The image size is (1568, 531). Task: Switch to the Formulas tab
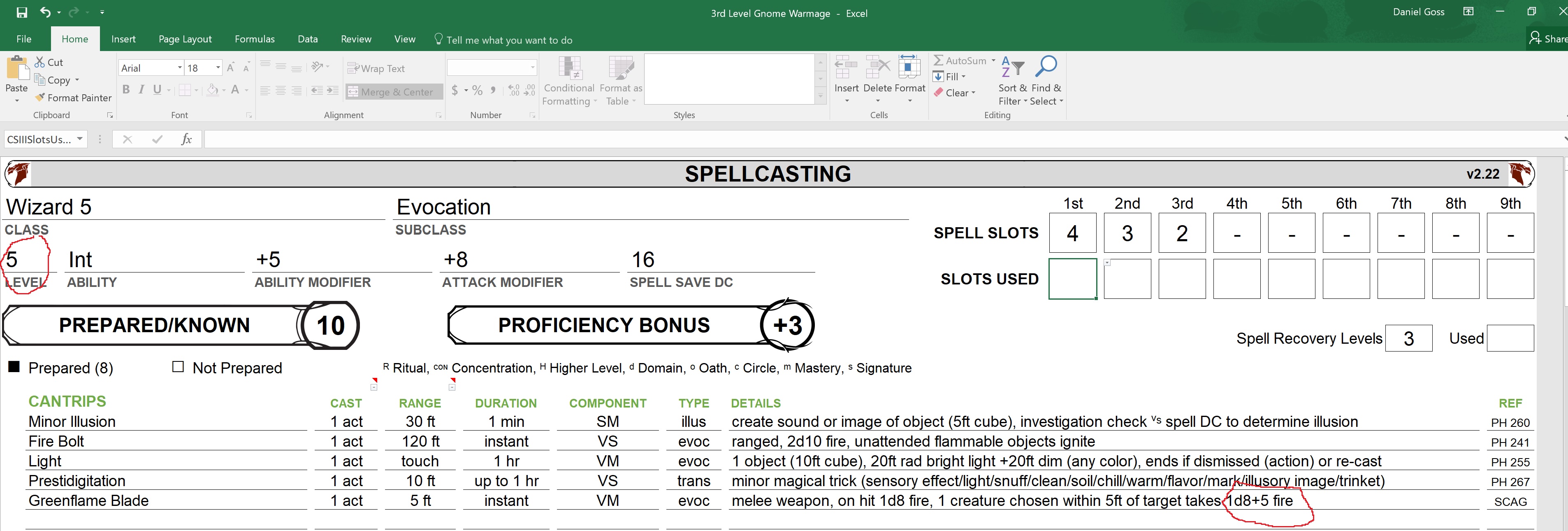[255, 38]
